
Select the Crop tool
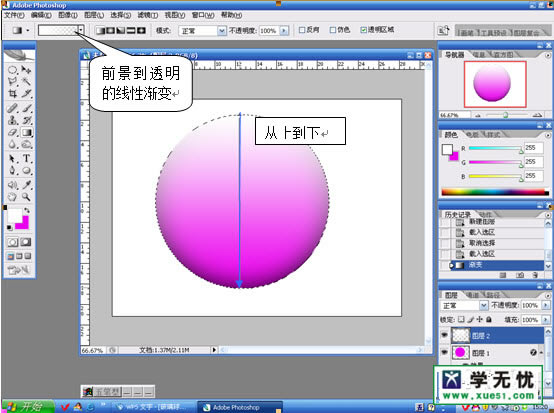[13, 94]
